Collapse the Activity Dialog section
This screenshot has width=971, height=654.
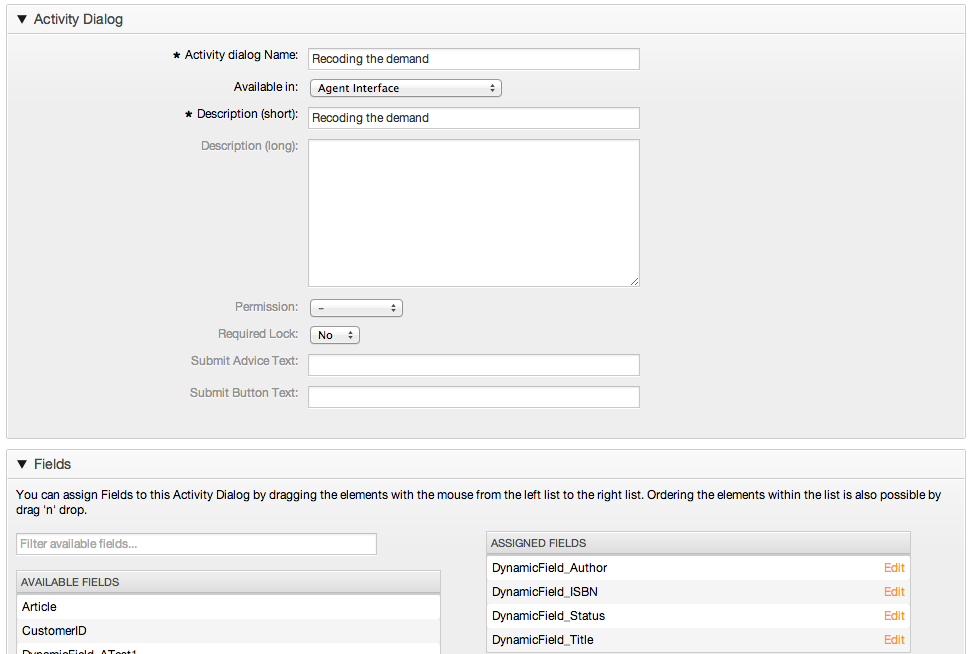tap(22, 20)
